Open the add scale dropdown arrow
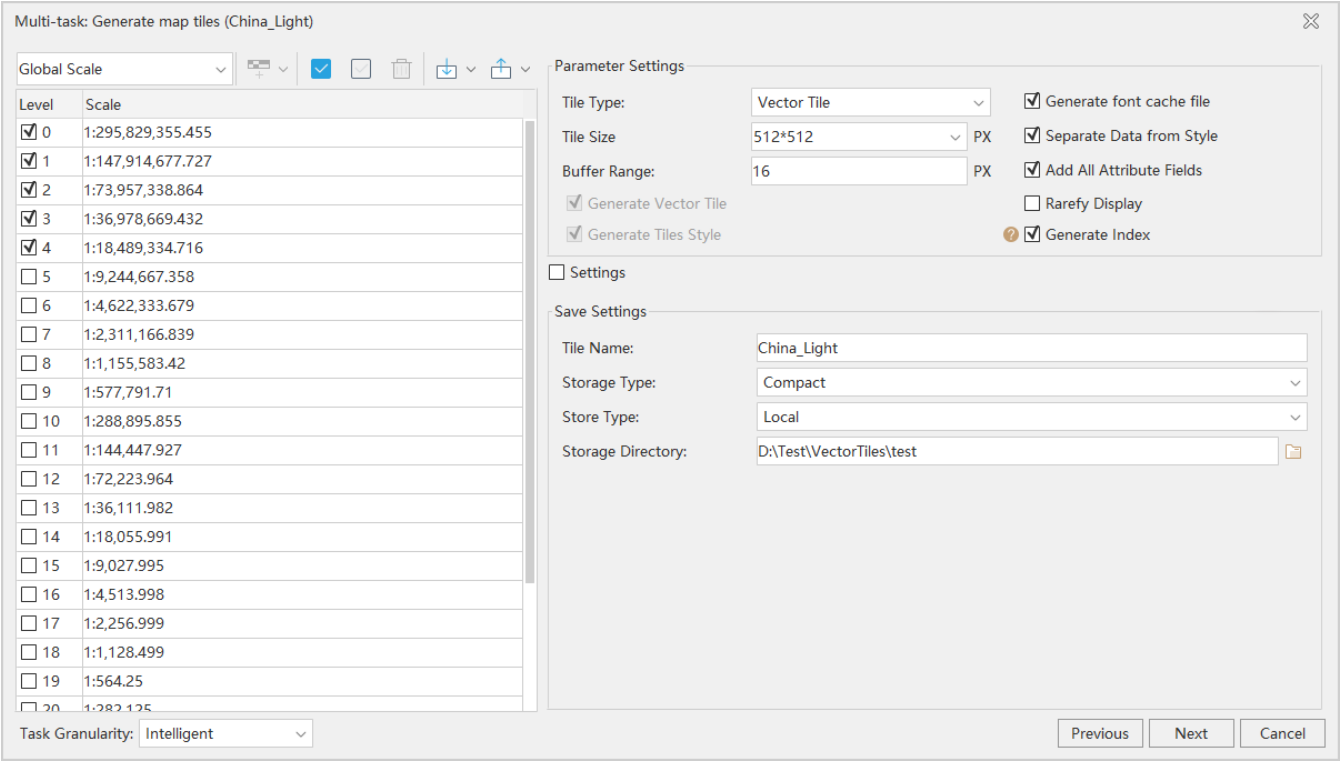This screenshot has height=761, width=1340. (282, 69)
